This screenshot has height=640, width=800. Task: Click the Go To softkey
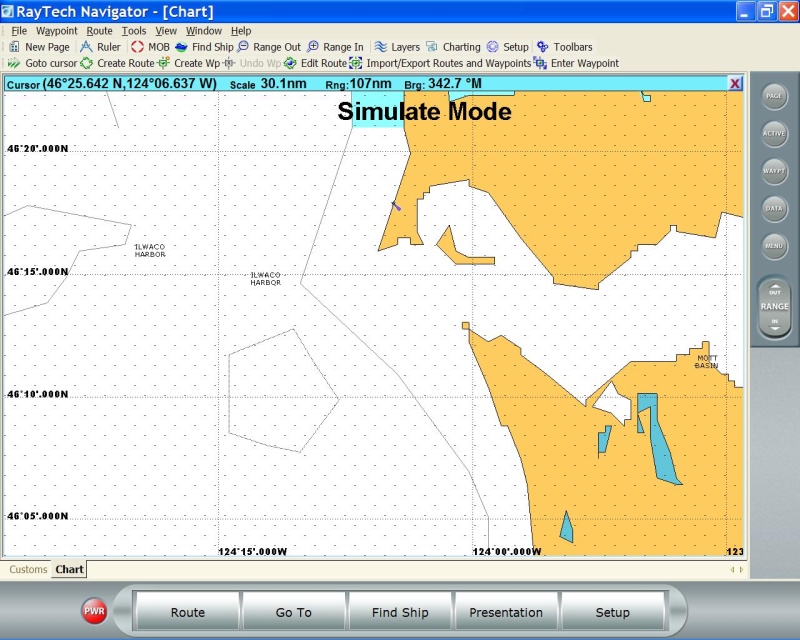294,612
